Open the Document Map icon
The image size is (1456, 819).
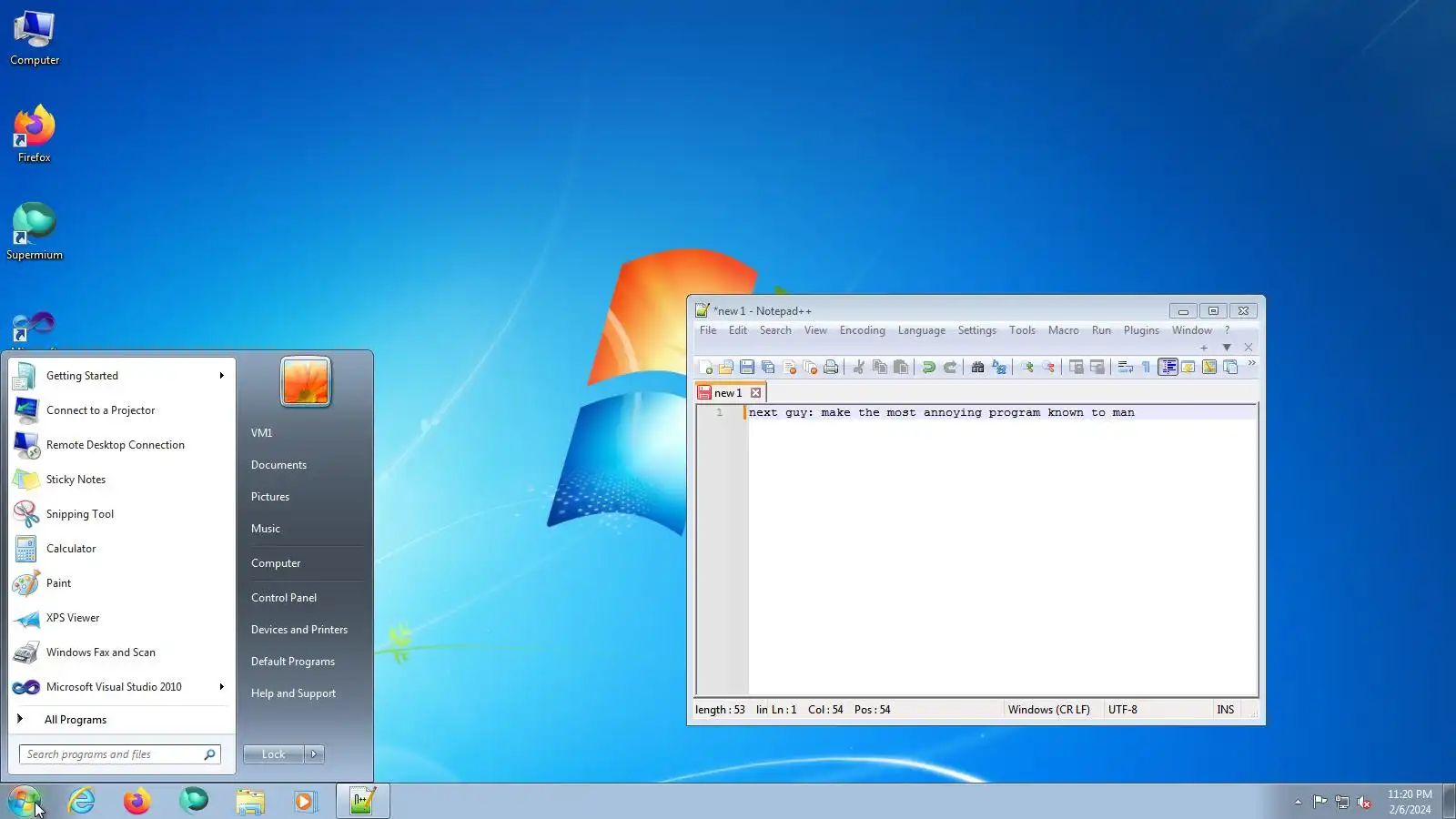(1209, 367)
